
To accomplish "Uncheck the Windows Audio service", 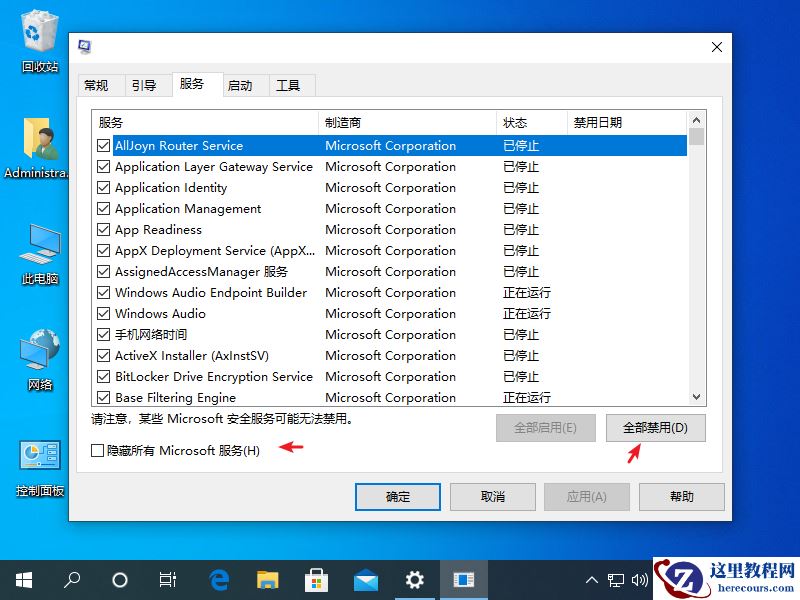I will tap(103, 313).
